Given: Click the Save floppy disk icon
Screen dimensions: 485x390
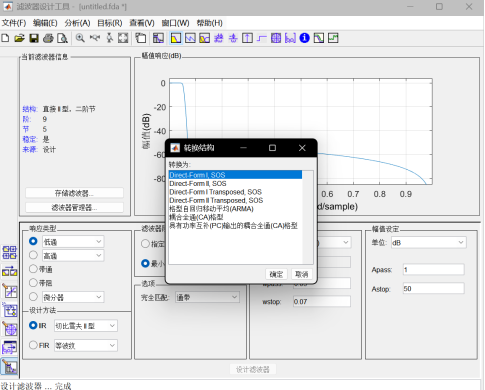Looking at the screenshot, I should (34, 38).
